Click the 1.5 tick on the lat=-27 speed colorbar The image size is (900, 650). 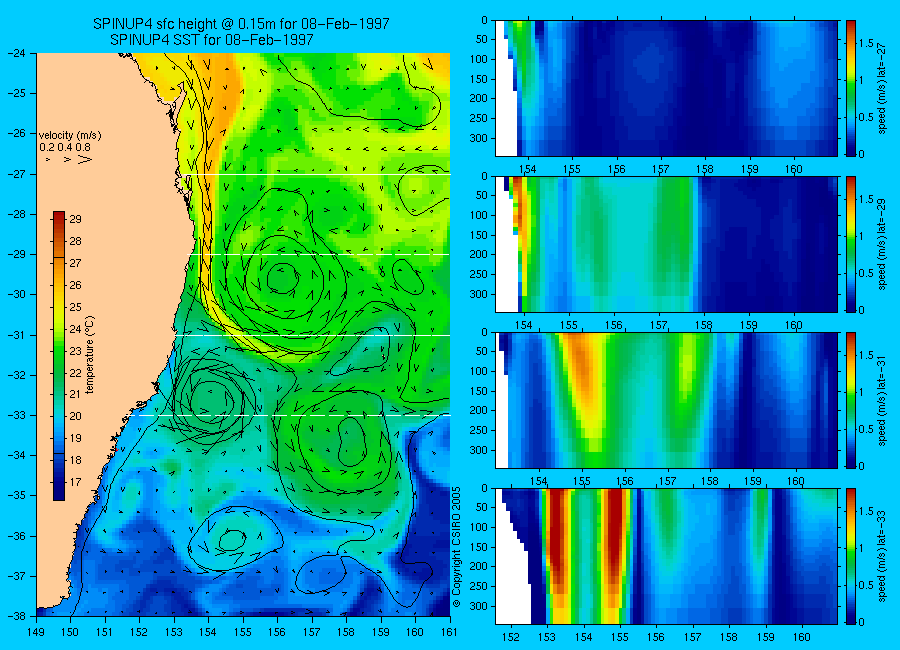tap(867, 44)
